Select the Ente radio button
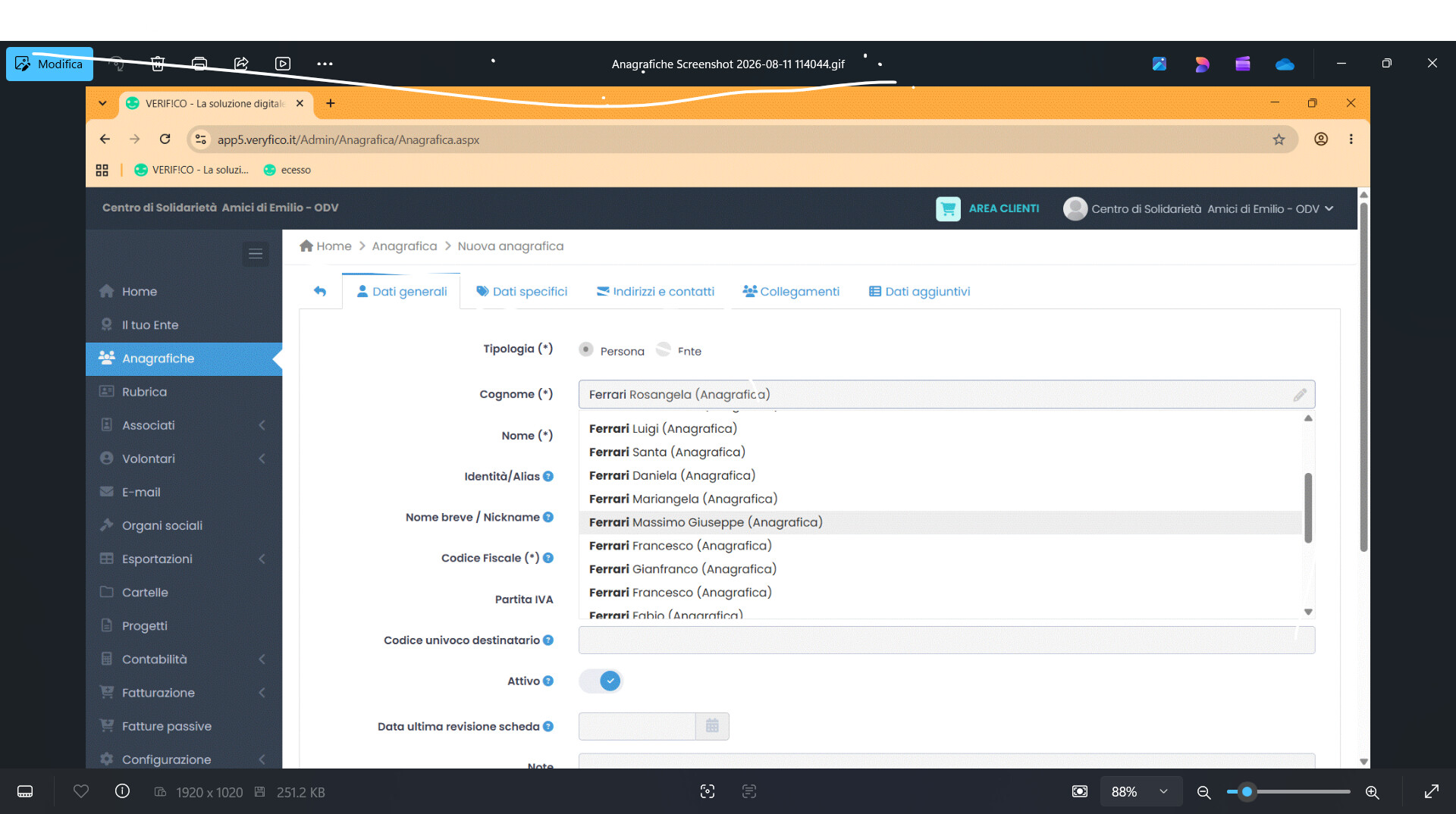This screenshot has height=814, width=1456. point(664,349)
